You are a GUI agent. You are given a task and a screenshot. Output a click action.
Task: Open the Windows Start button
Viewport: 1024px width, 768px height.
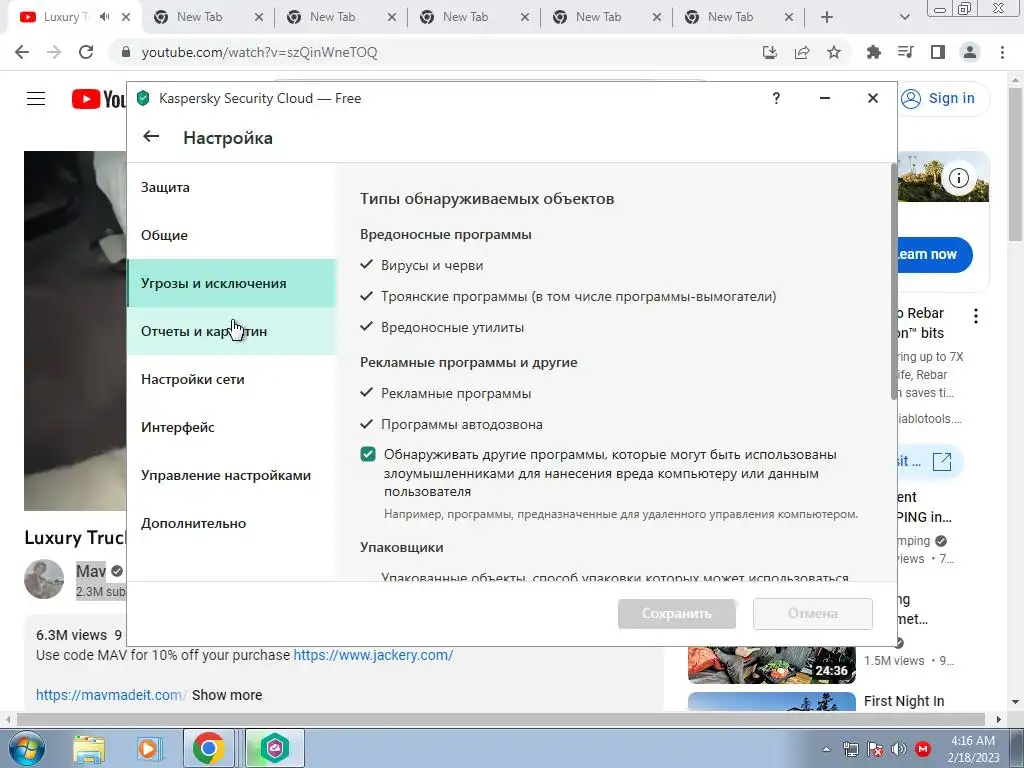[25, 748]
